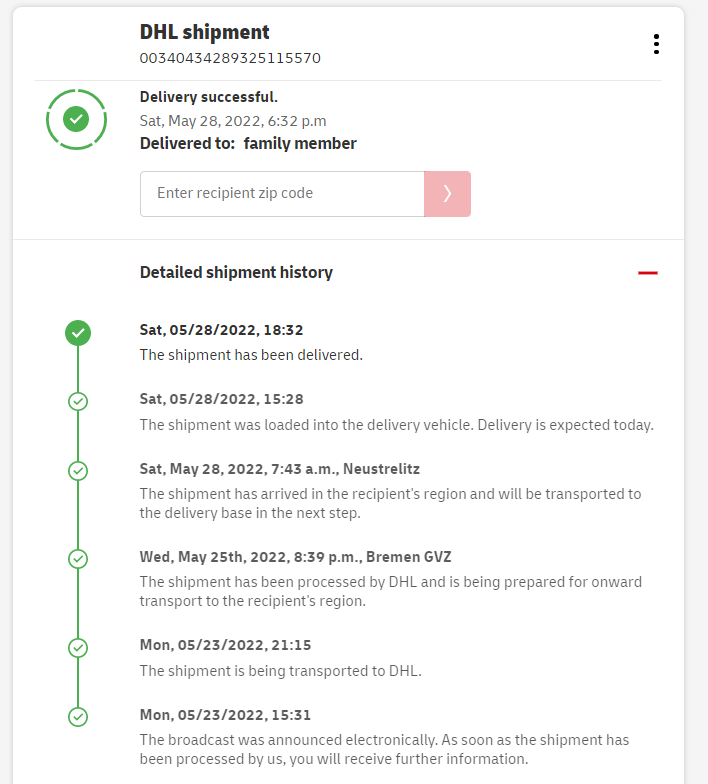Open the three-dot shipment options menu

tap(656, 44)
